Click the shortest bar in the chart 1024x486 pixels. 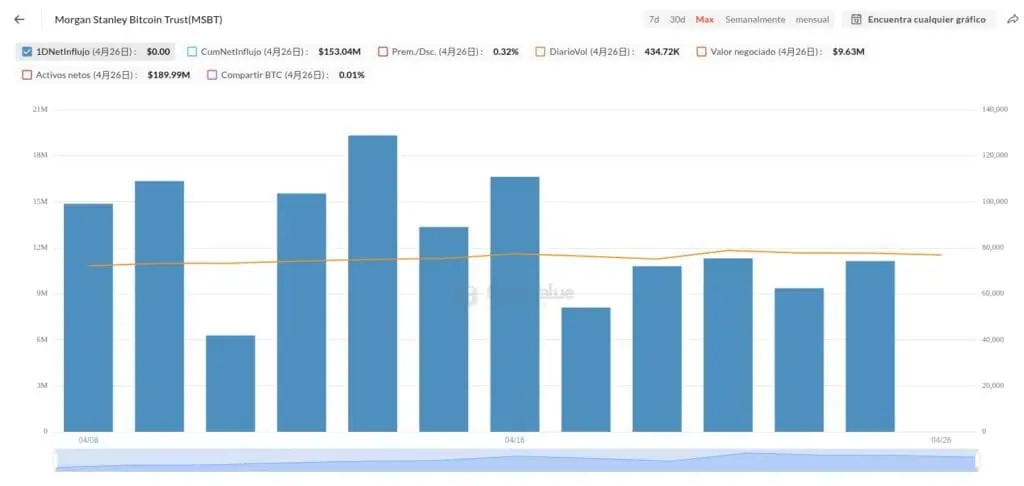point(230,383)
